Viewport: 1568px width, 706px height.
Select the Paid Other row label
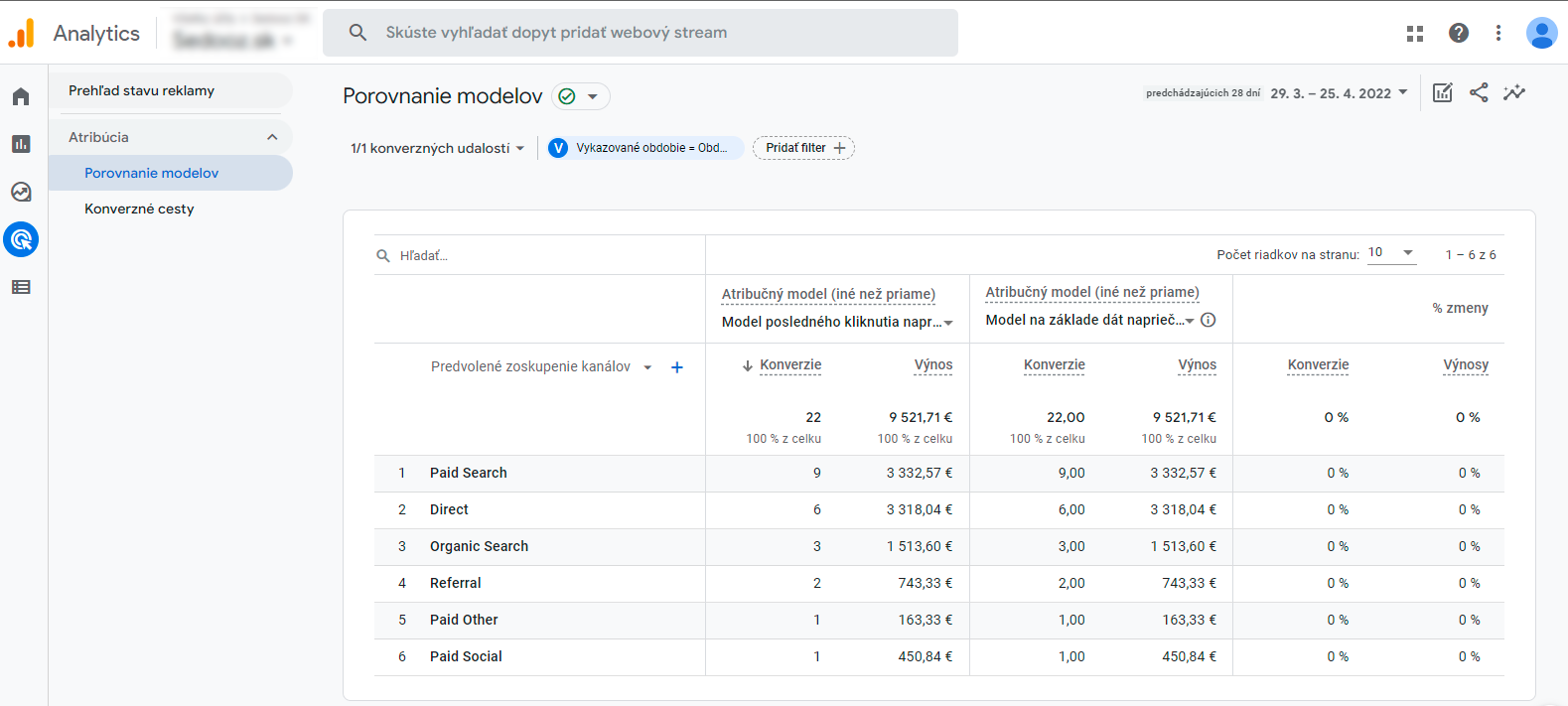point(464,620)
